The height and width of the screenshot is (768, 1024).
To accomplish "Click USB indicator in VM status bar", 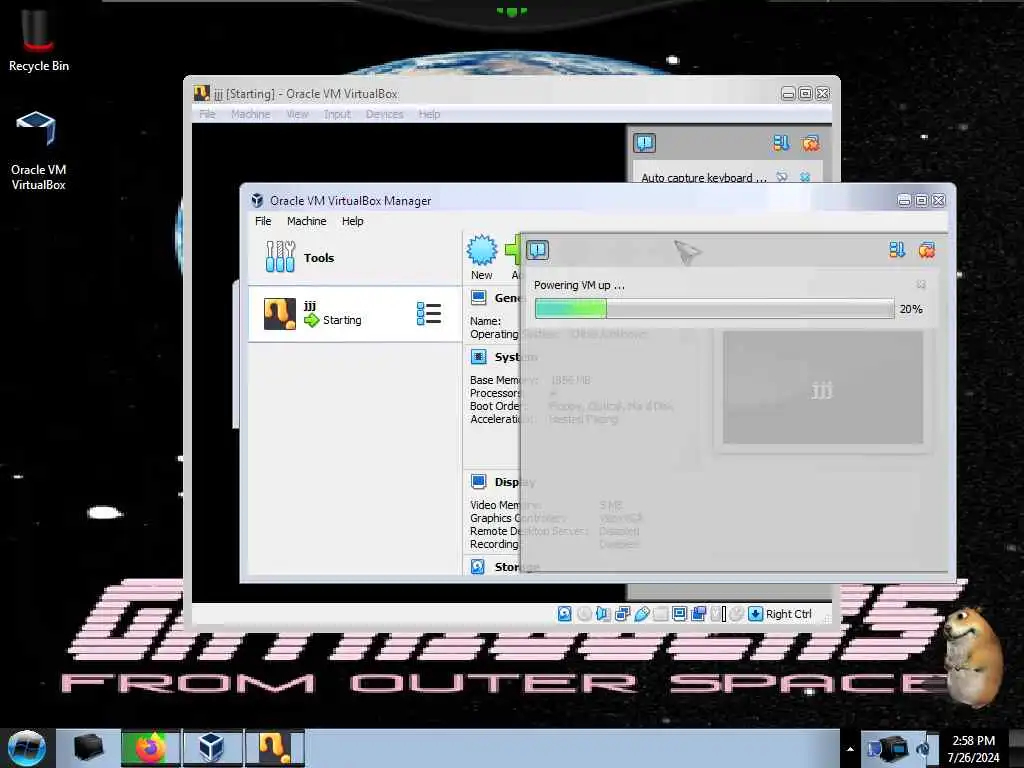I will point(641,614).
